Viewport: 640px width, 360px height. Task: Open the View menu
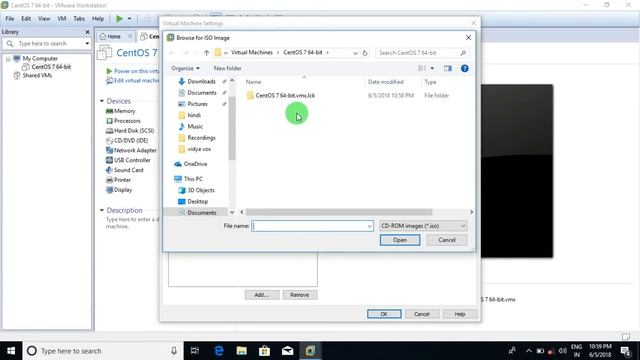point(44,19)
